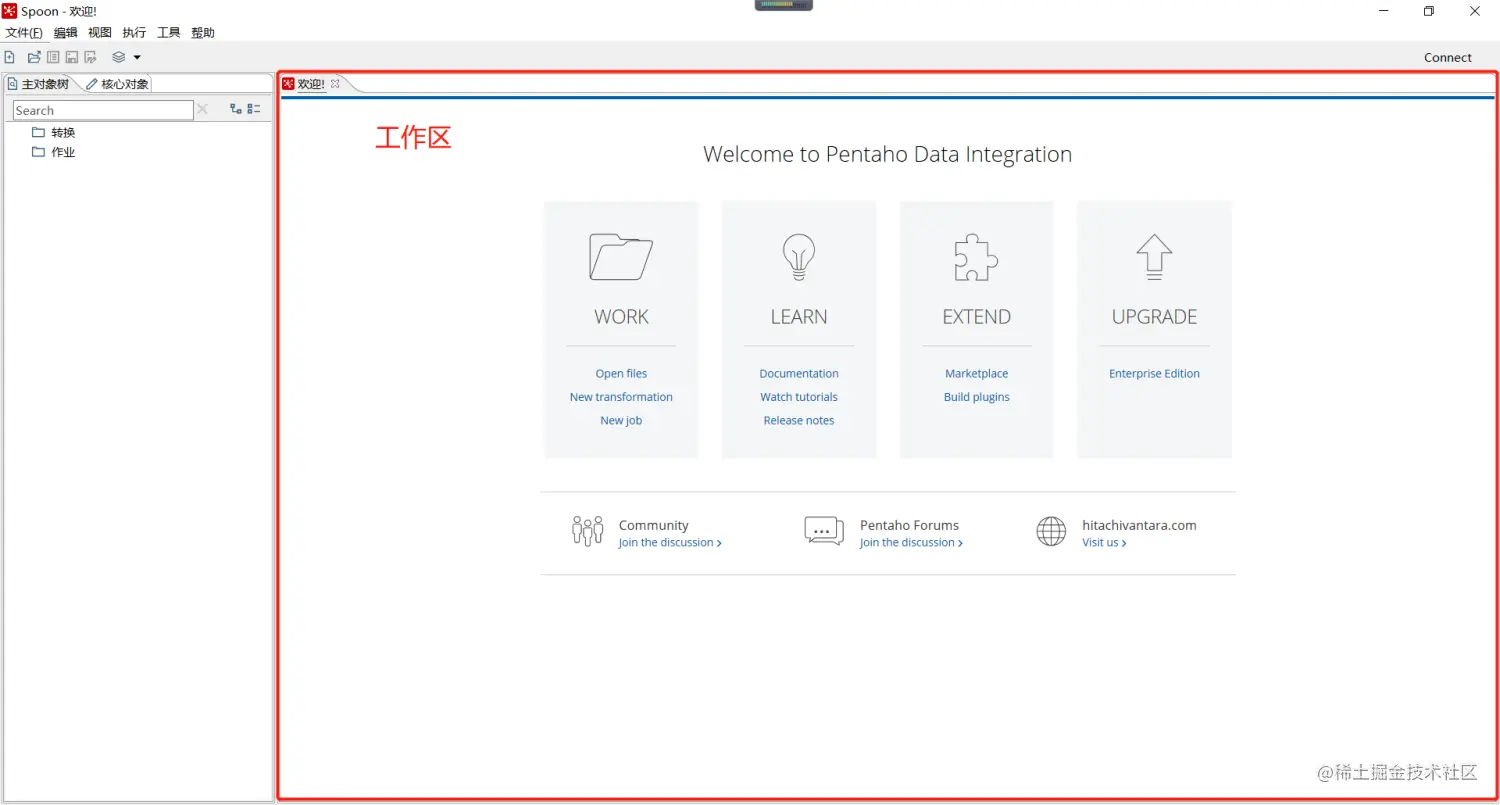Click the Spoon application logo icon

[9, 11]
